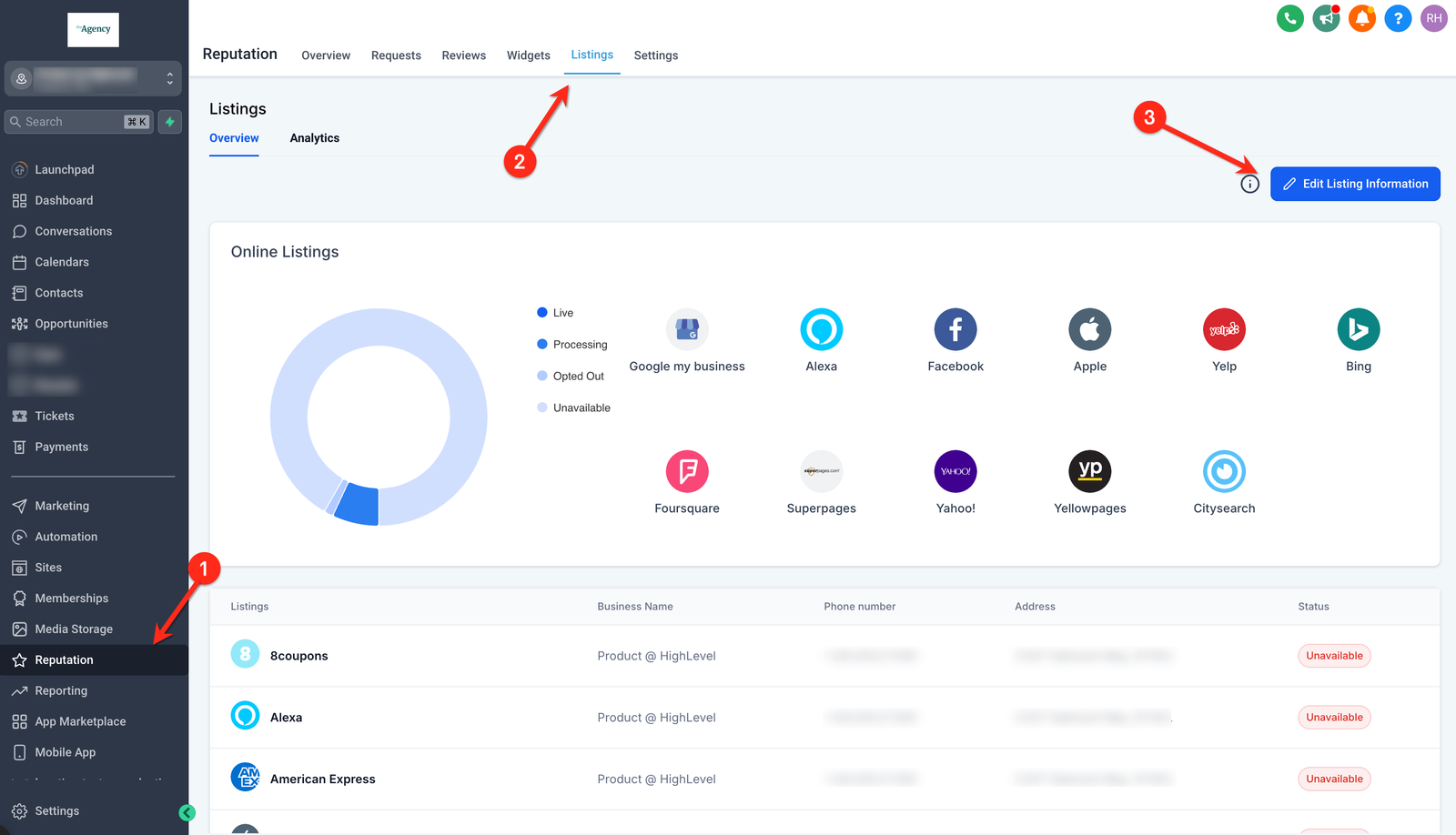This screenshot has width=1456, height=835.
Task: Switch to the Analytics tab
Action: tap(314, 138)
